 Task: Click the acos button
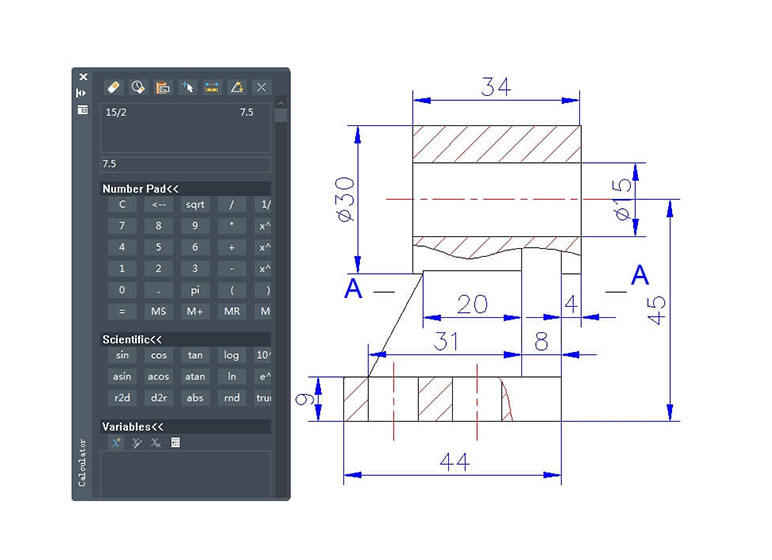point(159,377)
